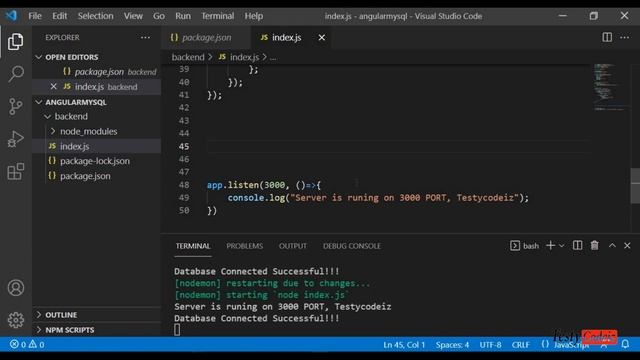The image size is (640, 360).
Task: Select the bash terminal indicator
Action: tap(524, 246)
